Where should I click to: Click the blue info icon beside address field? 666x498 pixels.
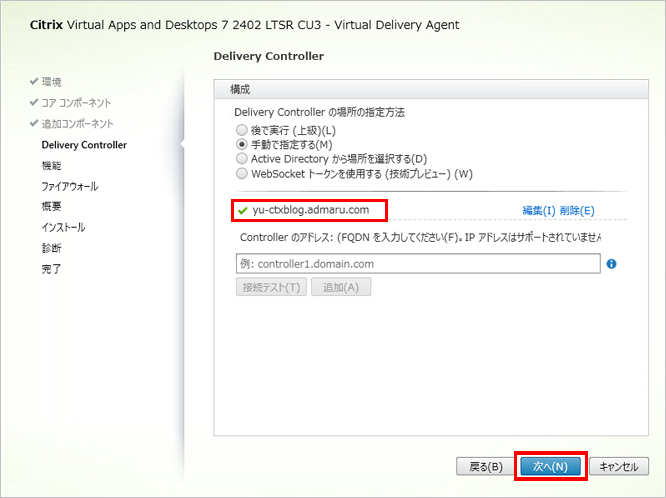click(x=611, y=264)
